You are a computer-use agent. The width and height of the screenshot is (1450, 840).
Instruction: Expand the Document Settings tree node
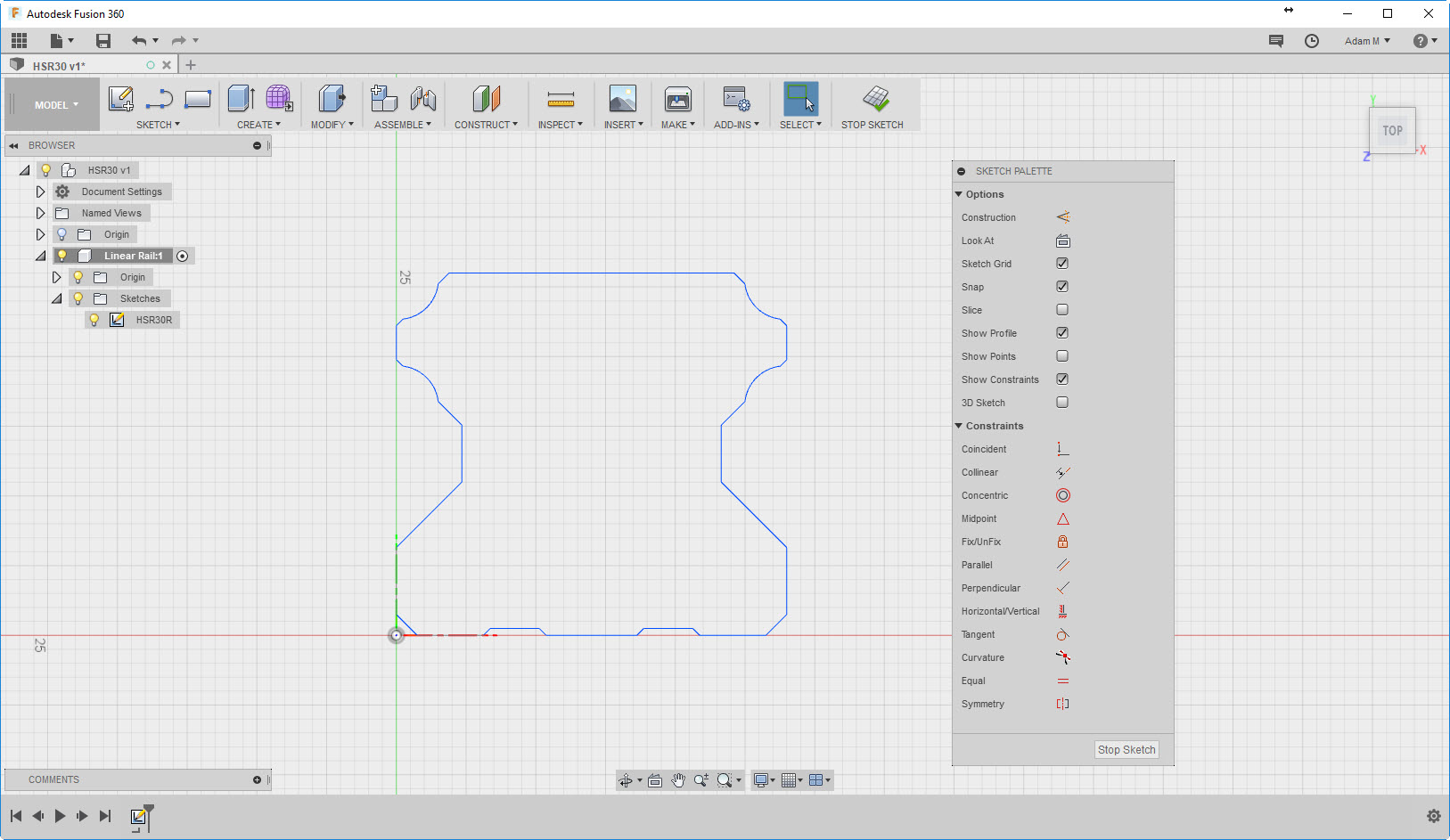(40, 192)
